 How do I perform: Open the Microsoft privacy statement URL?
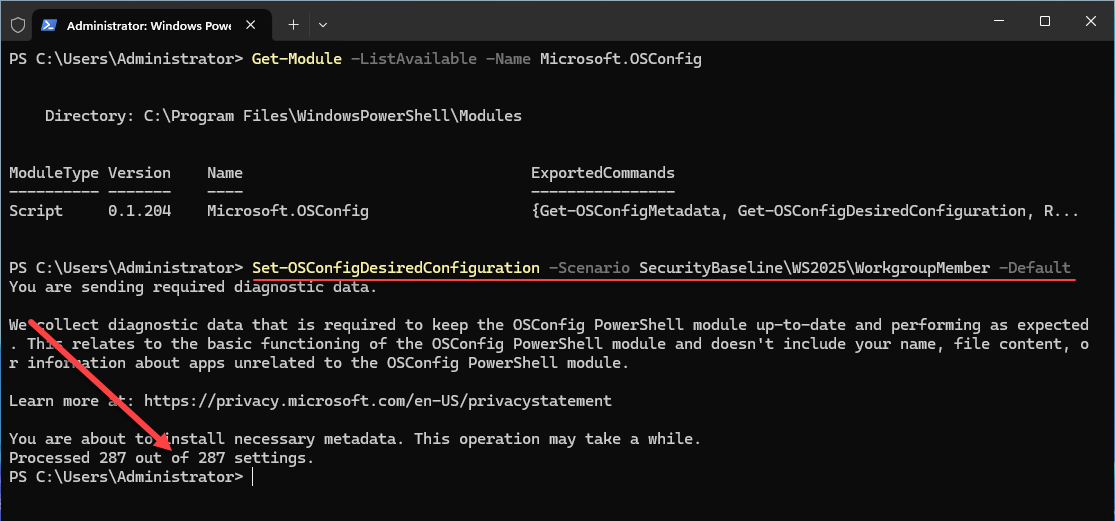click(x=377, y=401)
